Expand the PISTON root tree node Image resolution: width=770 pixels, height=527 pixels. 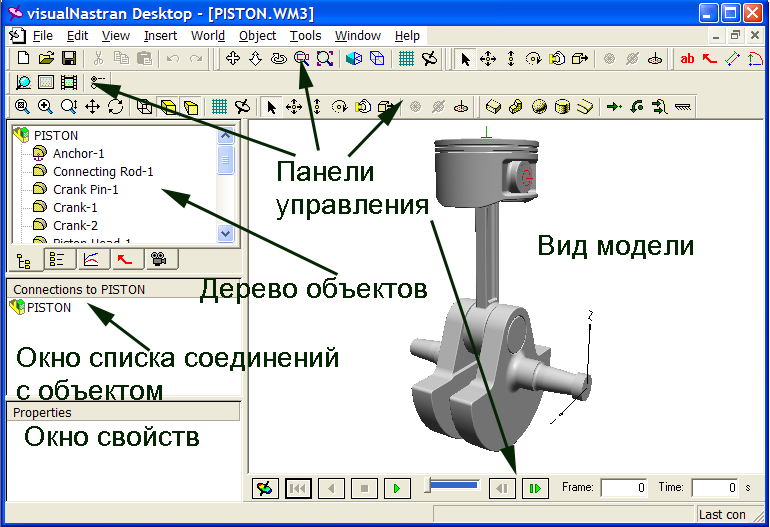[x=21, y=135]
